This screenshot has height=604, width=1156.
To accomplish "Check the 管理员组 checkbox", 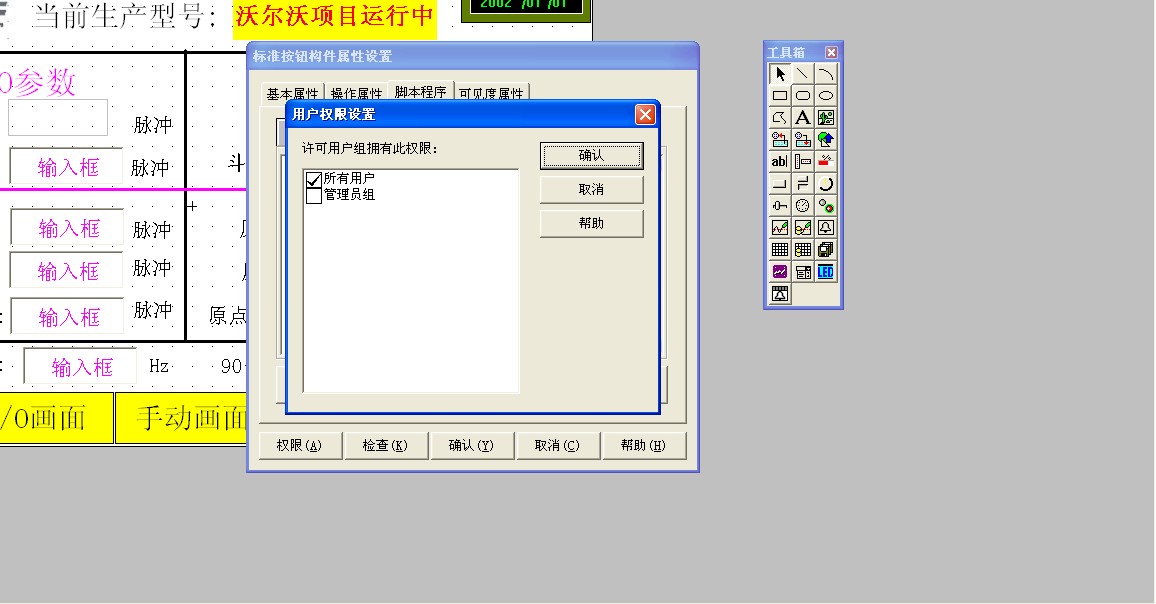I will [x=314, y=195].
